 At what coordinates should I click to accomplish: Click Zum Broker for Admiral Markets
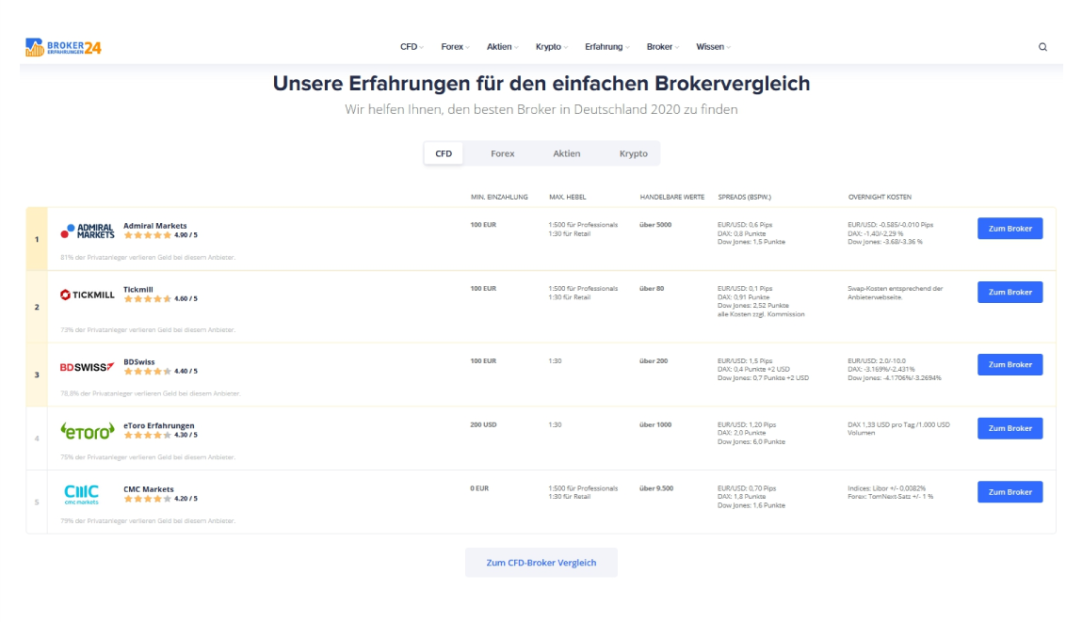pyautogui.click(x=1010, y=229)
